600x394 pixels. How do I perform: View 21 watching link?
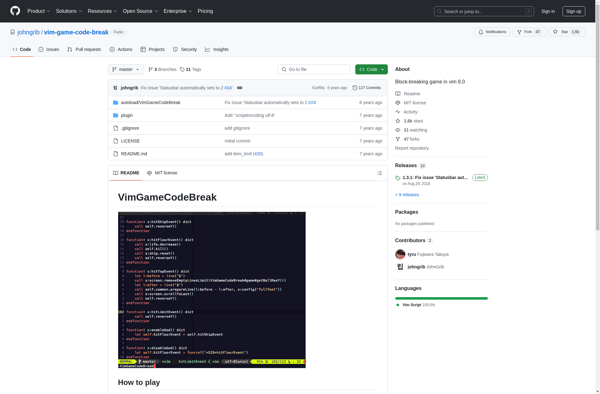[x=411, y=130]
